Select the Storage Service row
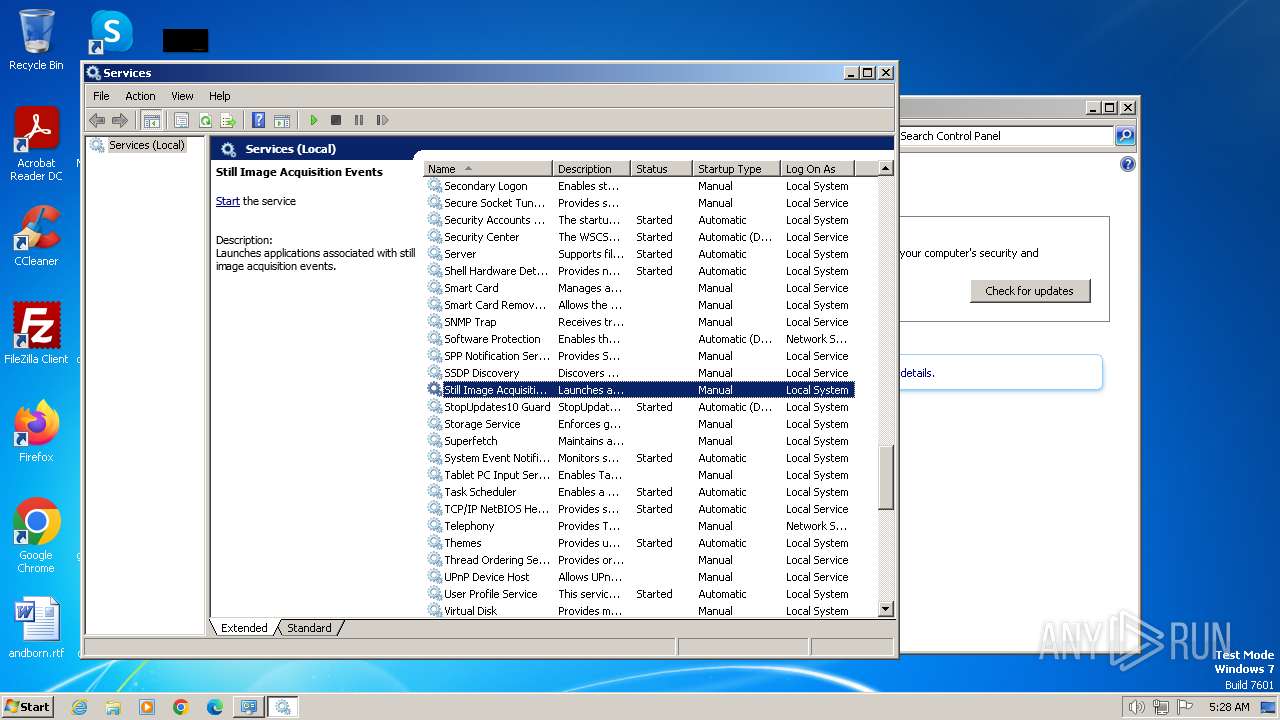 (x=640, y=424)
